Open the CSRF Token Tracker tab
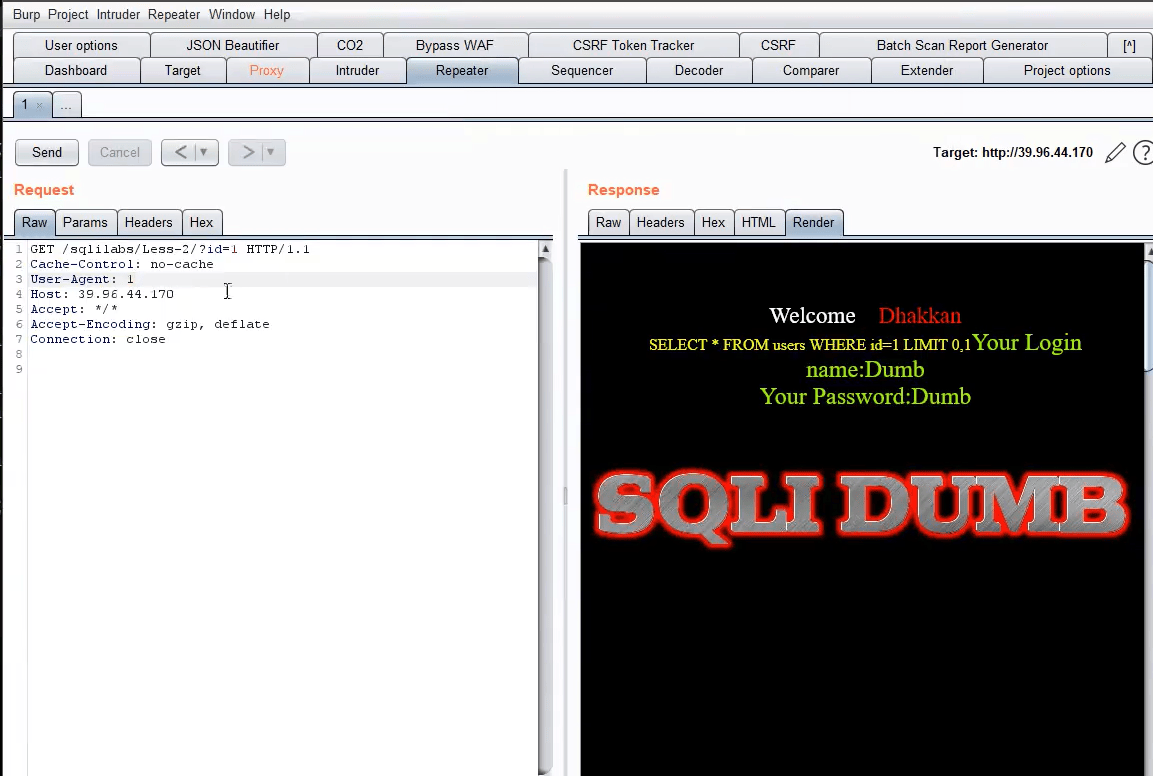 click(633, 45)
